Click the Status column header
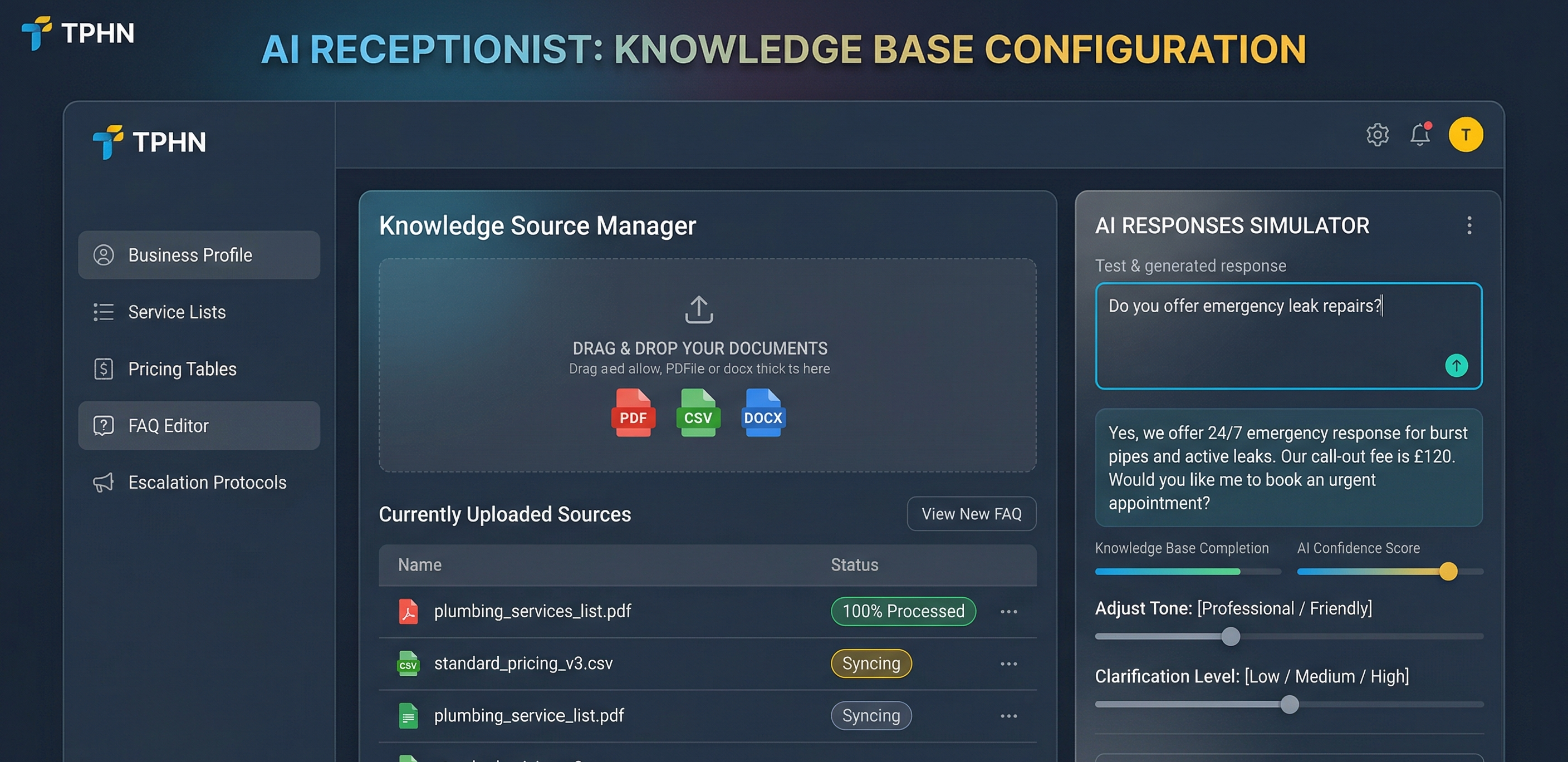This screenshot has width=1568, height=762. [855, 565]
